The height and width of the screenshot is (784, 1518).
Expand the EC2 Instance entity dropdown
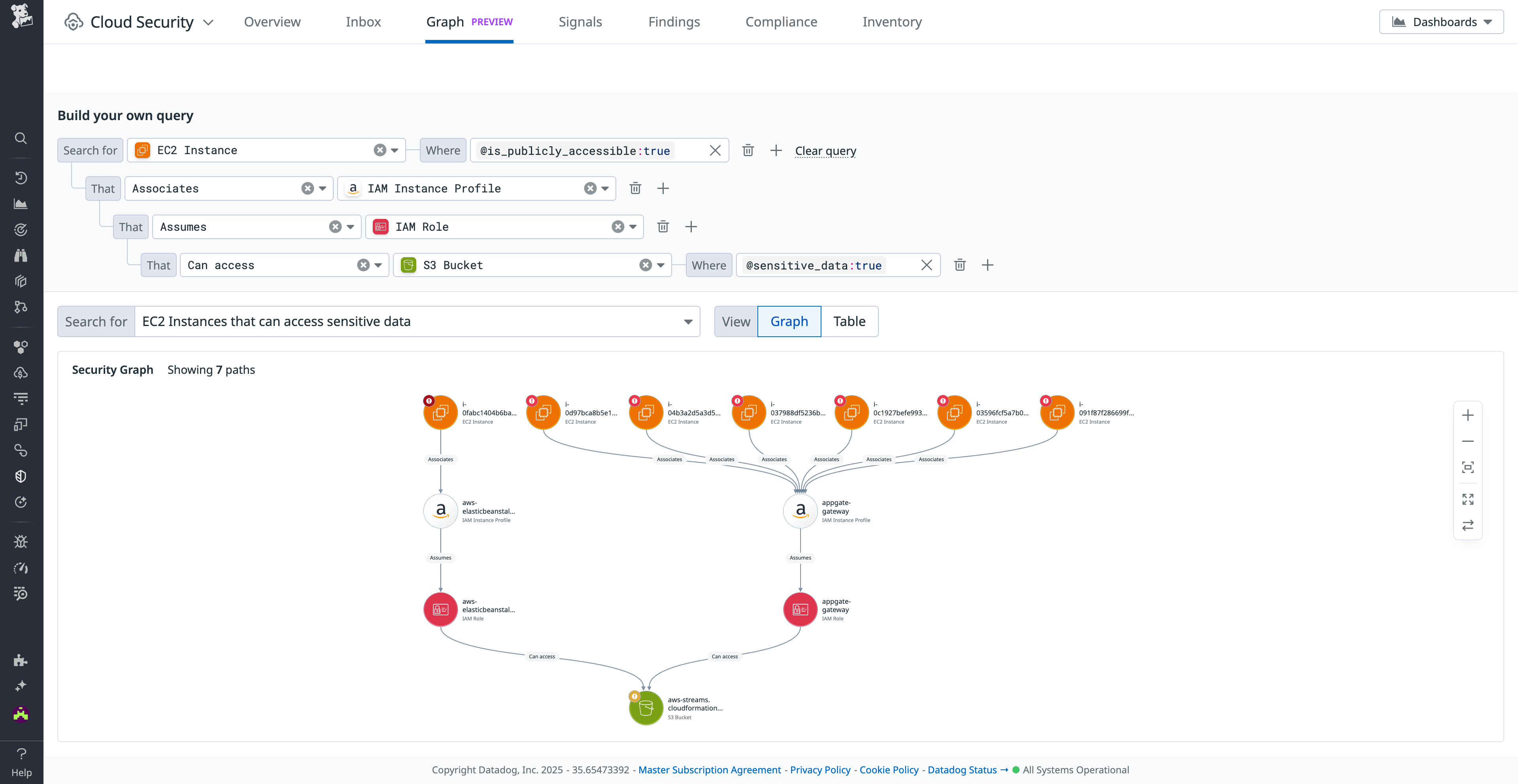(x=394, y=150)
